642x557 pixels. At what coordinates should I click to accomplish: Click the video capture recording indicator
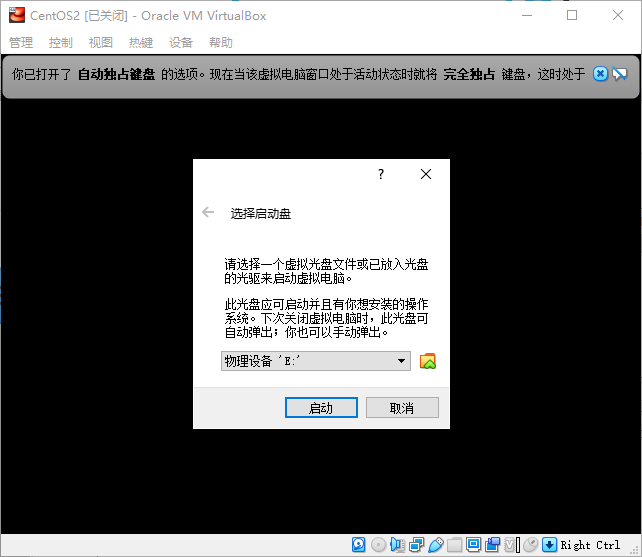[x=493, y=545]
